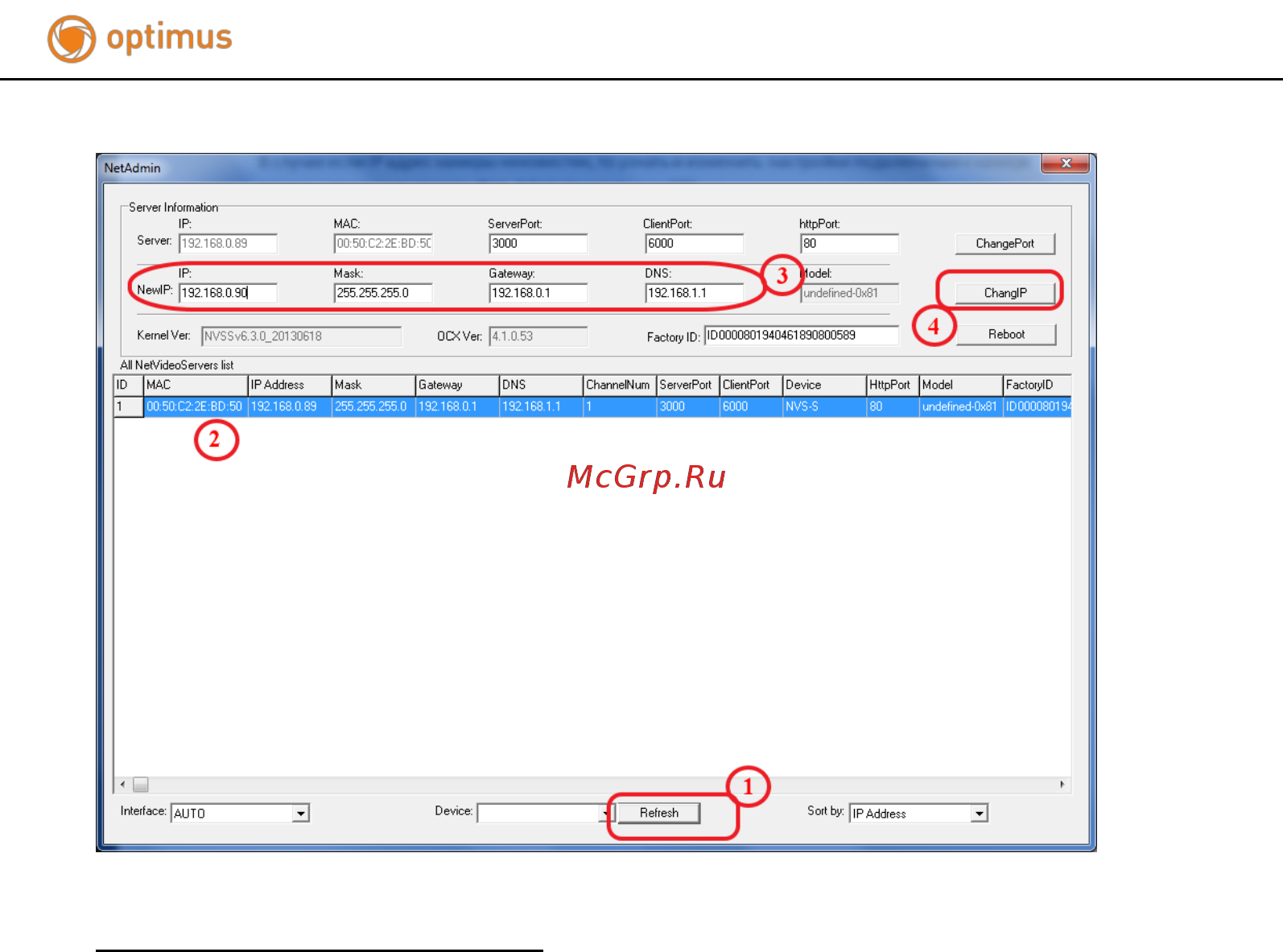This screenshot has height=952, width=1283.
Task: Close the NetAdmin window
Action: [x=1065, y=163]
